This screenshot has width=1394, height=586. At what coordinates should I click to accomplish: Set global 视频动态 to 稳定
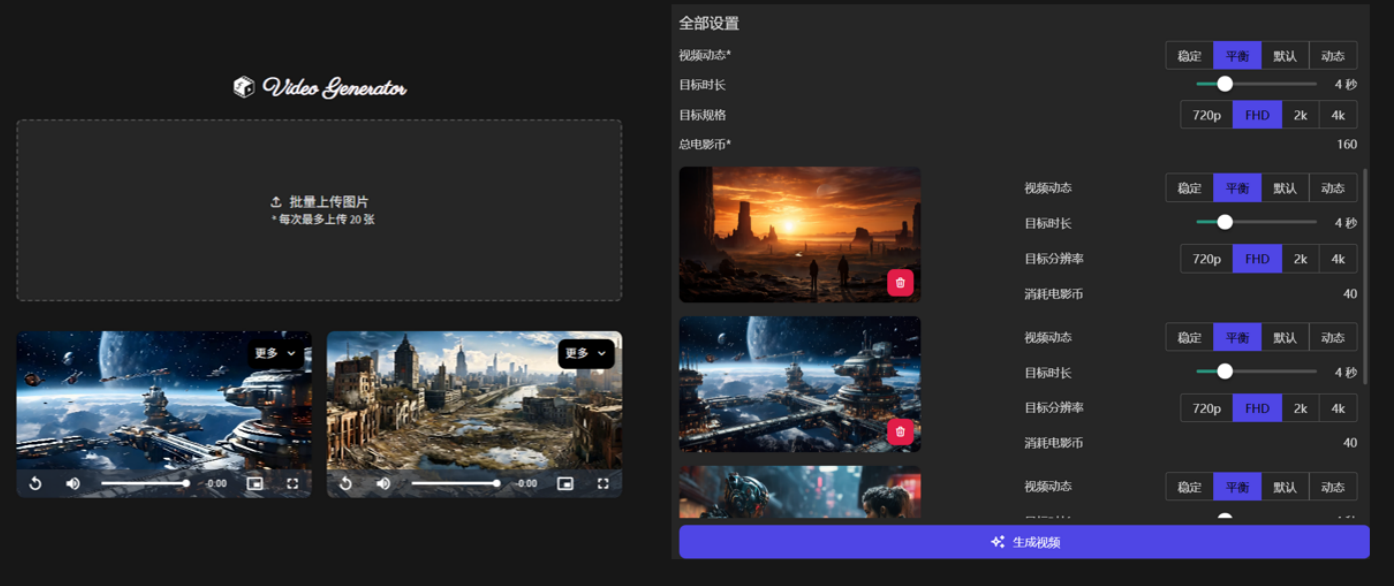tap(1189, 56)
